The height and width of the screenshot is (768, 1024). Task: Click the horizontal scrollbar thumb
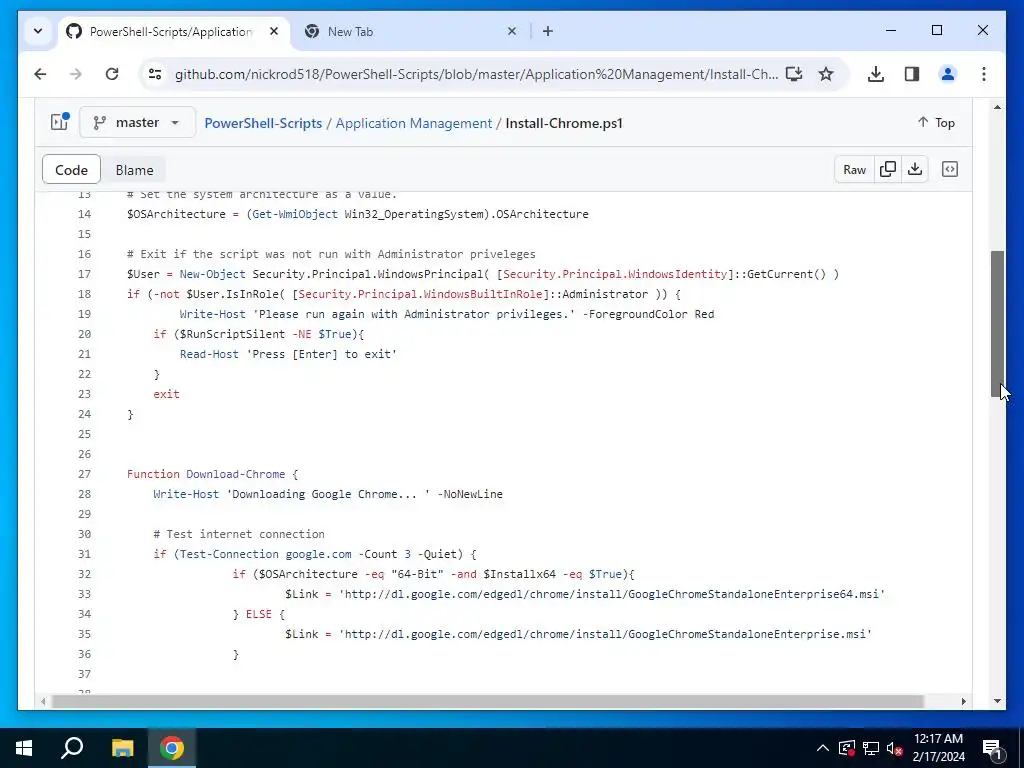click(487, 701)
